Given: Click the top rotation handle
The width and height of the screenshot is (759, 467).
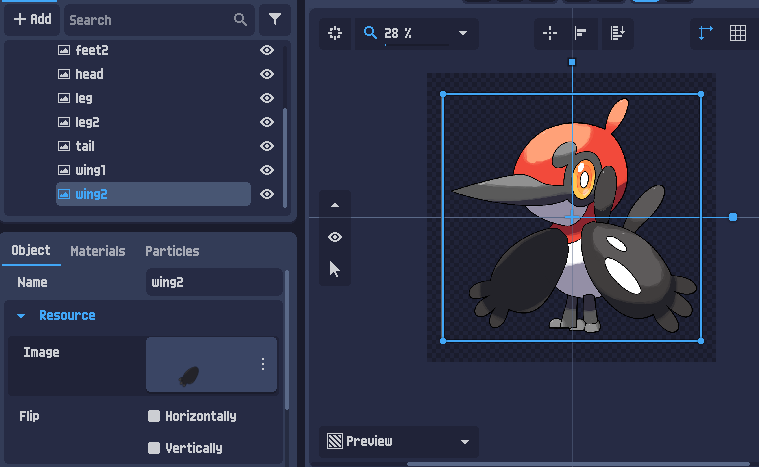Looking at the screenshot, I should tap(572, 62).
